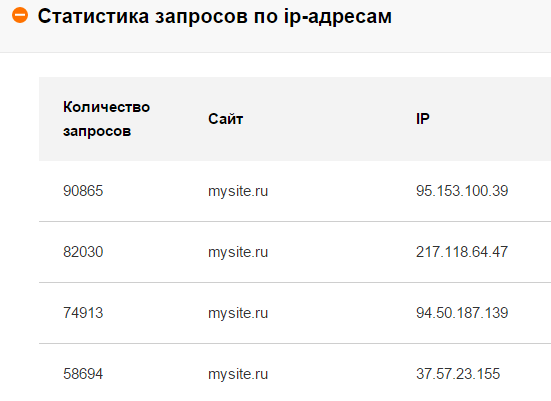This screenshot has height=401, width=551.
Task: Select request count 74913 cell
Action: click(83, 313)
